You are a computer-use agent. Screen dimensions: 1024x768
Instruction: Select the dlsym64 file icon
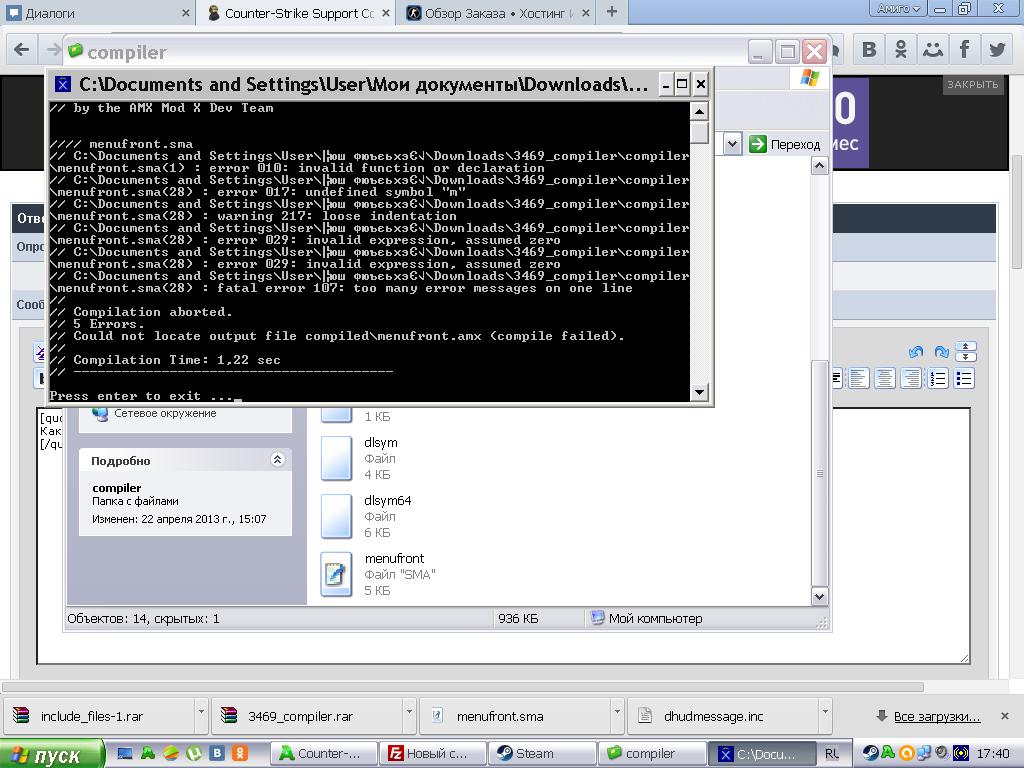[336, 516]
